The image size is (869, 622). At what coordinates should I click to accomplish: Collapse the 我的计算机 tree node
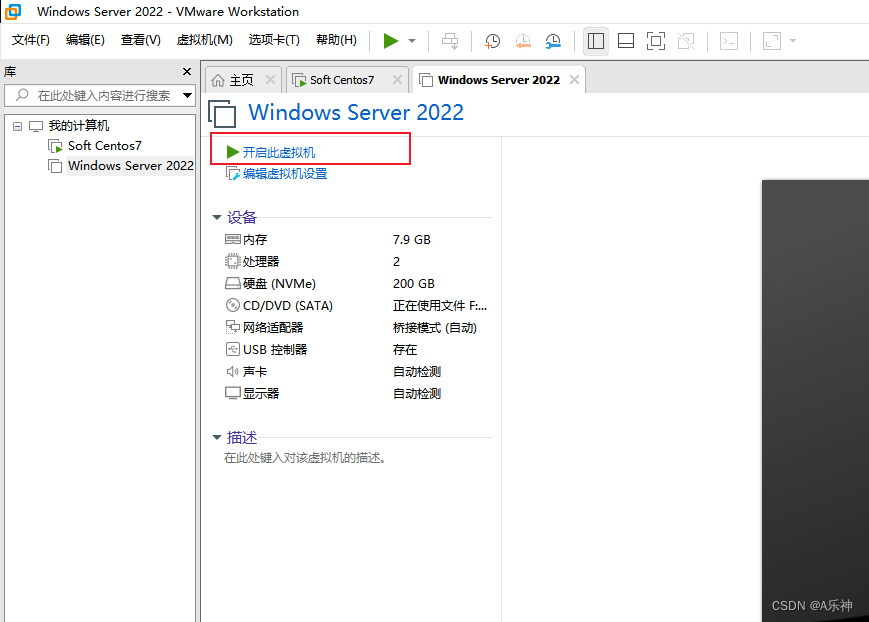coord(17,126)
